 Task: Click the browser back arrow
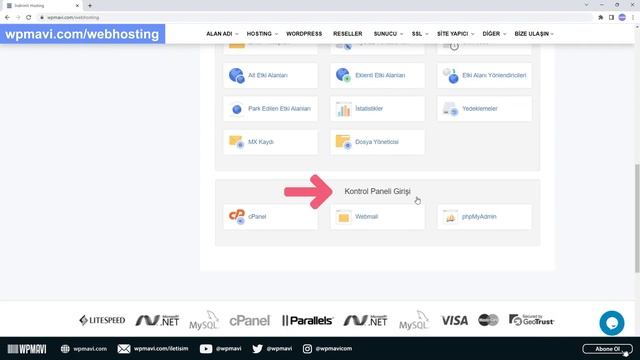7,18
